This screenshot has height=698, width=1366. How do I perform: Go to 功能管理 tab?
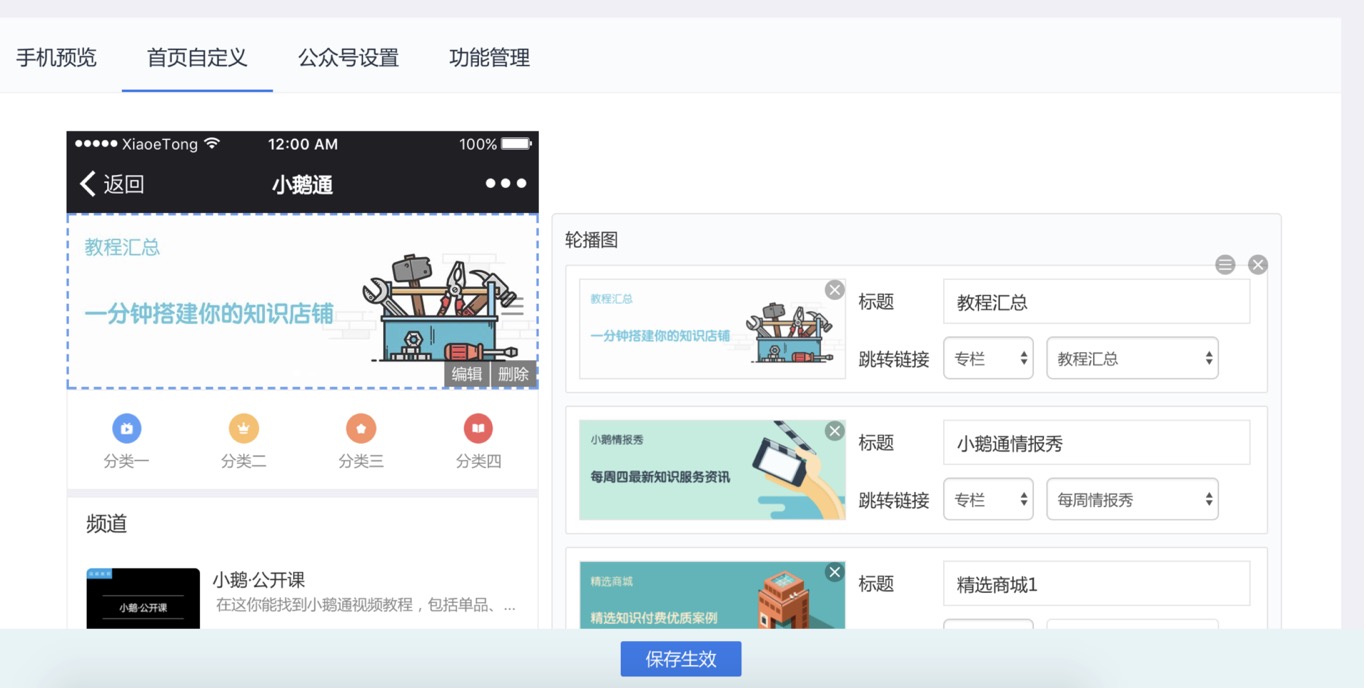[489, 58]
